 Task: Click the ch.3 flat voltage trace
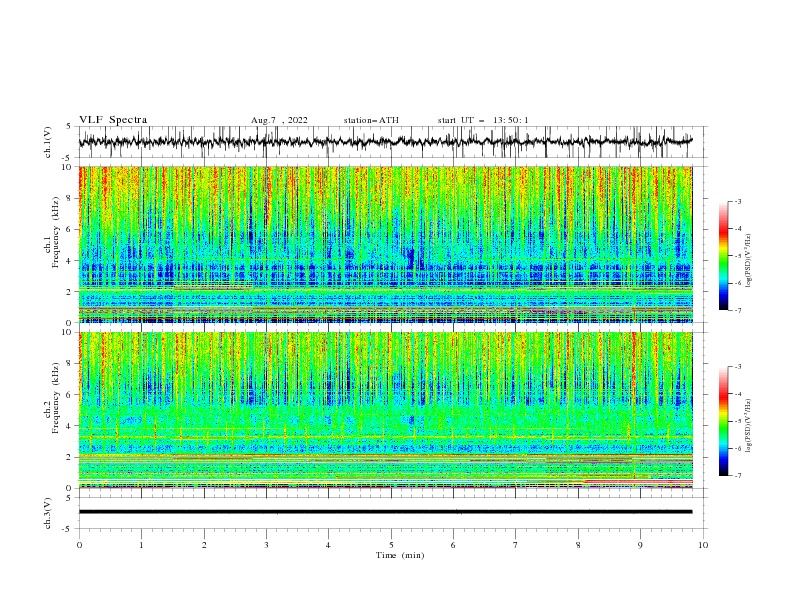[385, 512]
